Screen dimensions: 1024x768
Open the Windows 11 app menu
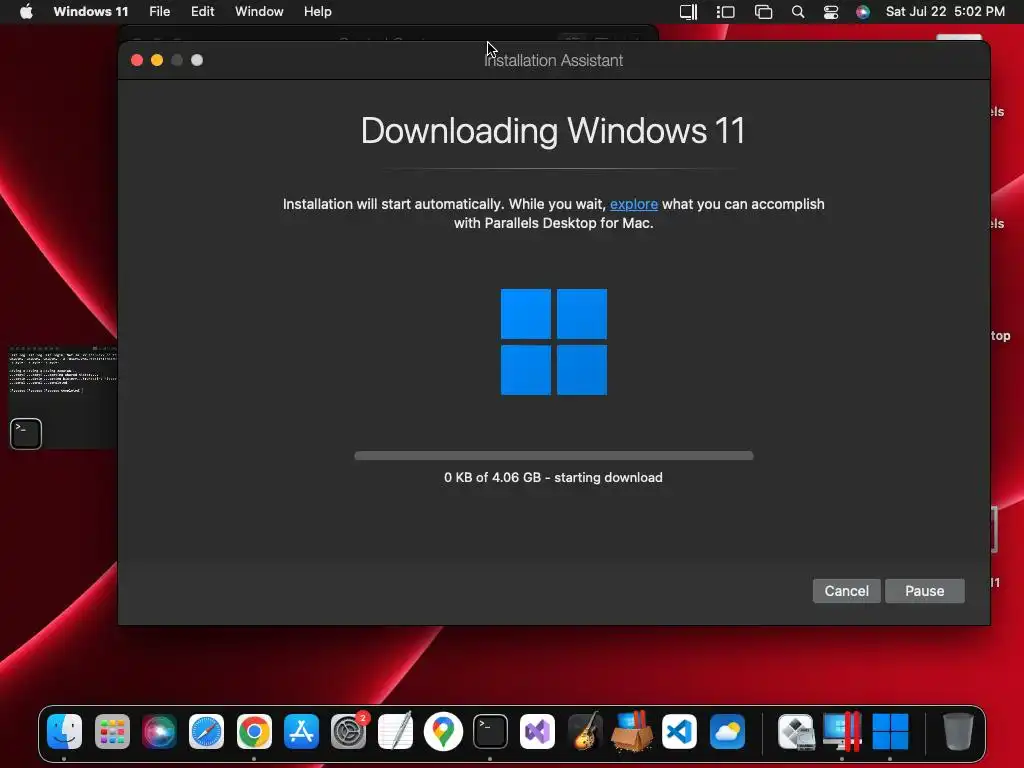(91, 11)
